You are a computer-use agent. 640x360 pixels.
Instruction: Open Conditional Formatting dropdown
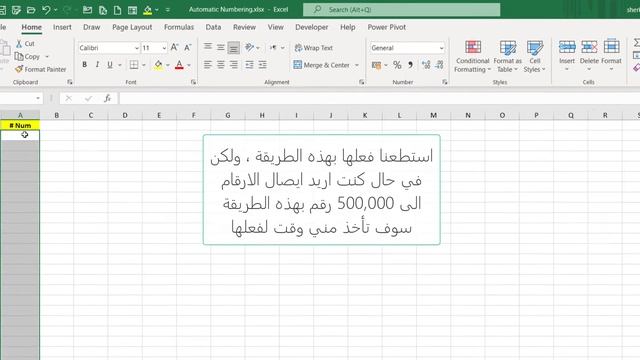[x=472, y=56]
